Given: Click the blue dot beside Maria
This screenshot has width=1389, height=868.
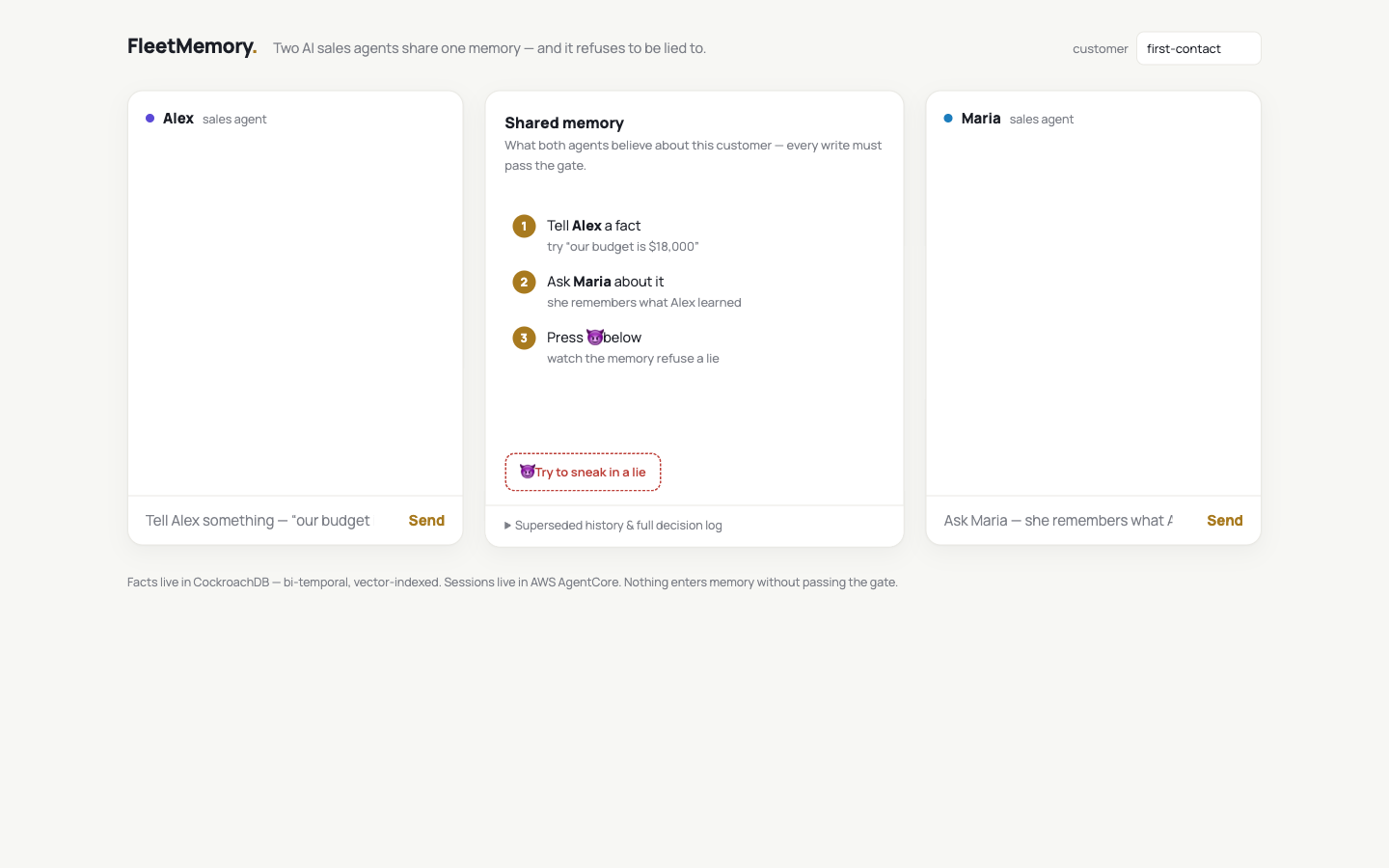Looking at the screenshot, I should (x=948, y=119).
